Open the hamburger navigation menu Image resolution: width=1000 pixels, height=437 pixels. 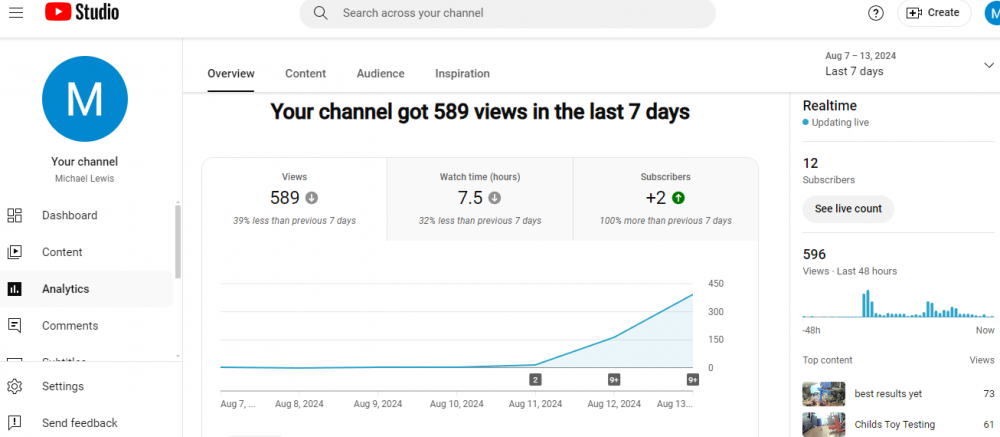(x=16, y=13)
